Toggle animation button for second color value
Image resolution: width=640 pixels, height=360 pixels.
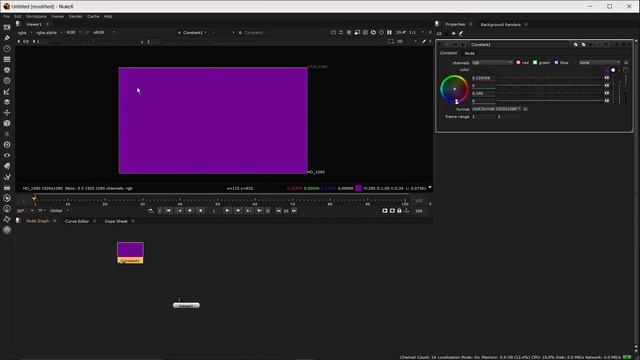(607, 86)
